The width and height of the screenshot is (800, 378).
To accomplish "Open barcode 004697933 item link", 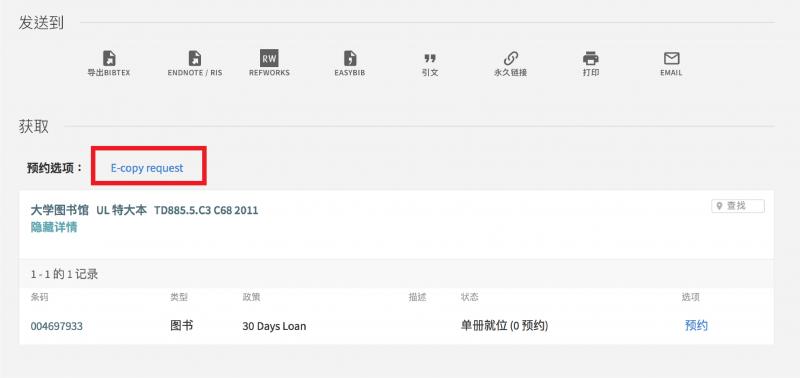I will 57,326.
